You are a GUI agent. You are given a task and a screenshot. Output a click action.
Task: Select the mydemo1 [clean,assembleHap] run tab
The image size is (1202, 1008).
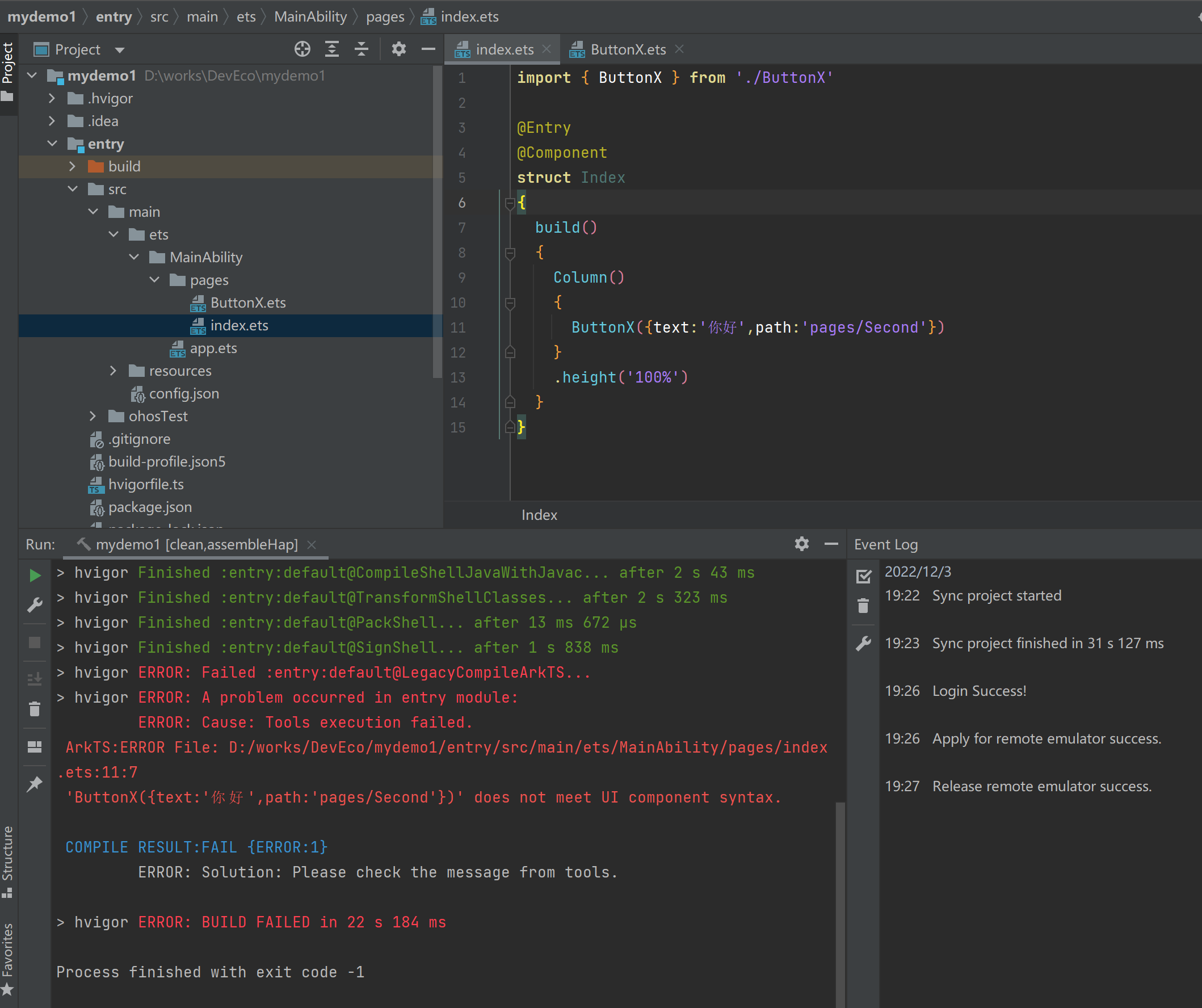tap(196, 544)
